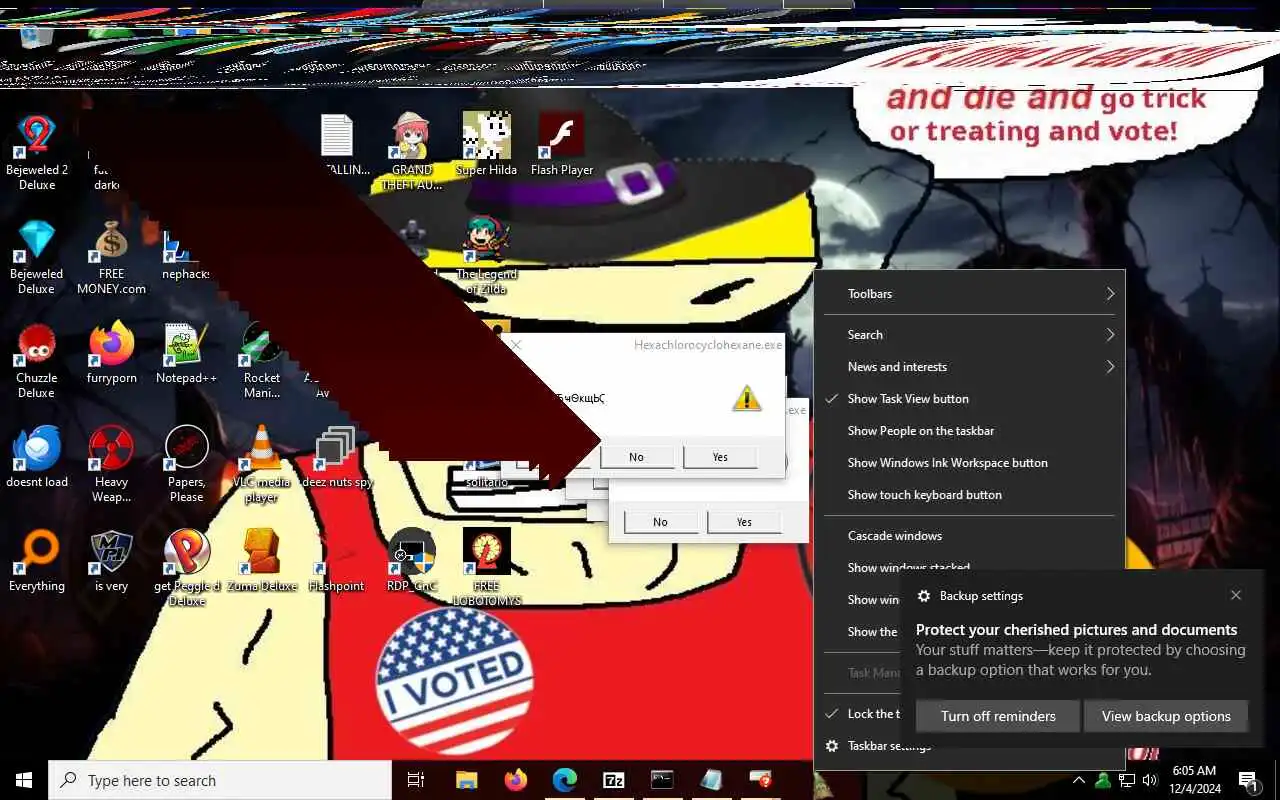Open the 'doesnt load' Thunderbird shortcut

point(37,458)
